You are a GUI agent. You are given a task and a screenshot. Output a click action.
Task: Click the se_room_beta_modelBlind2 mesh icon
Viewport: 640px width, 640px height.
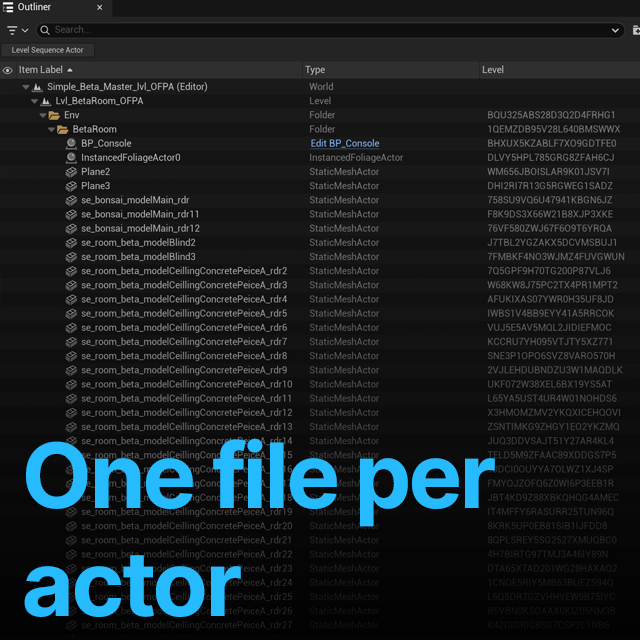click(x=71, y=243)
